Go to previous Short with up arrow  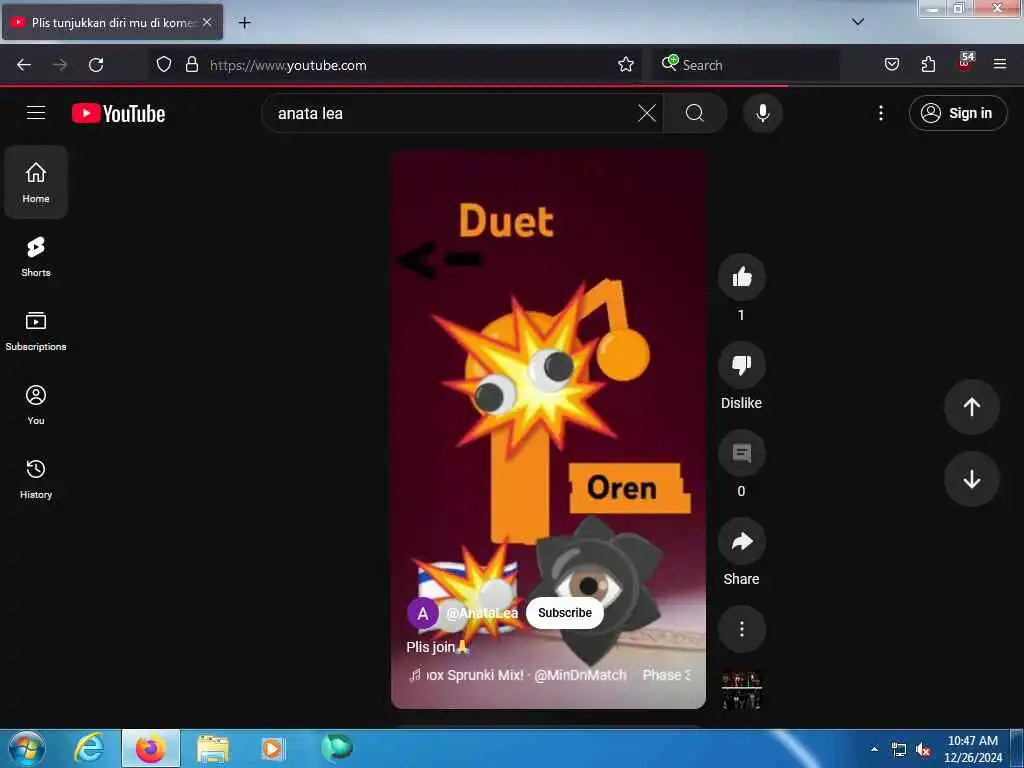(x=971, y=407)
